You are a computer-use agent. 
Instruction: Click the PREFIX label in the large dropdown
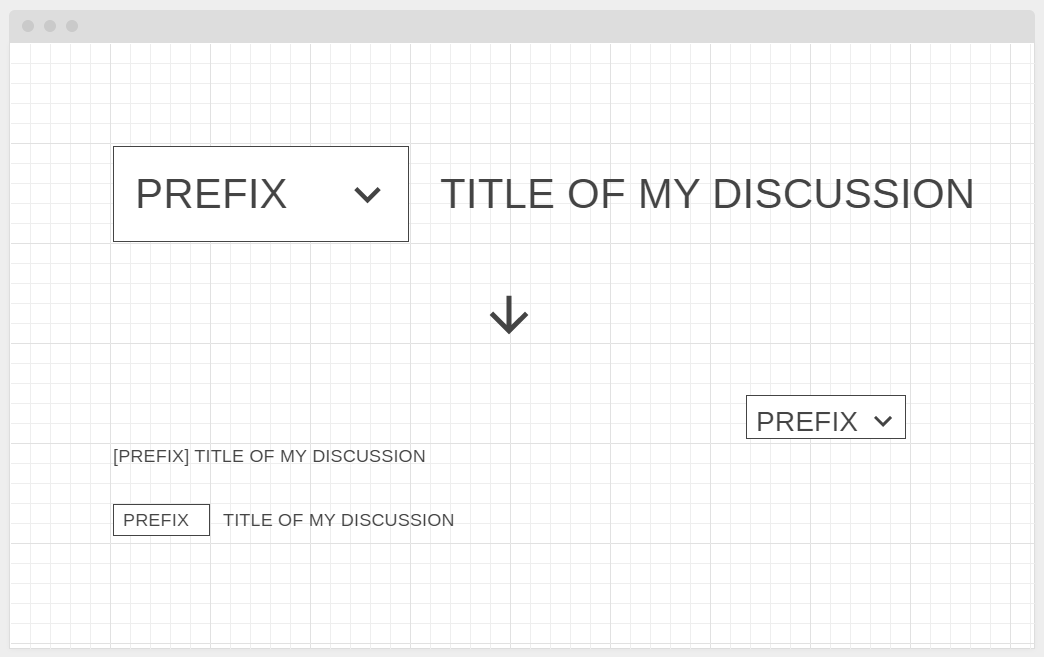pyautogui.click(x=211, y=194)
